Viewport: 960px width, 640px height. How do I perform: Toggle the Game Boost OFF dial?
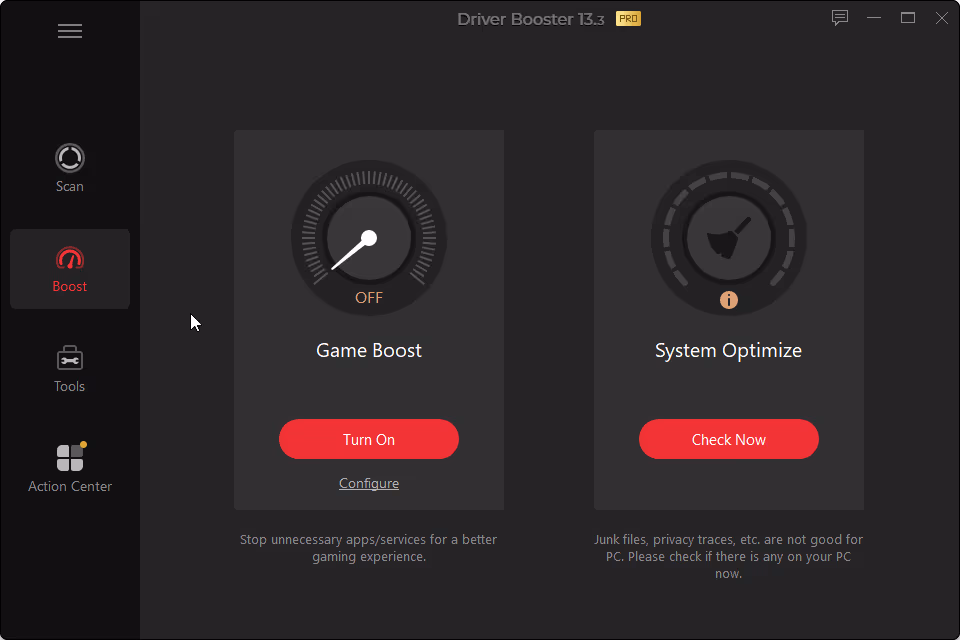[x=369, y=238]
